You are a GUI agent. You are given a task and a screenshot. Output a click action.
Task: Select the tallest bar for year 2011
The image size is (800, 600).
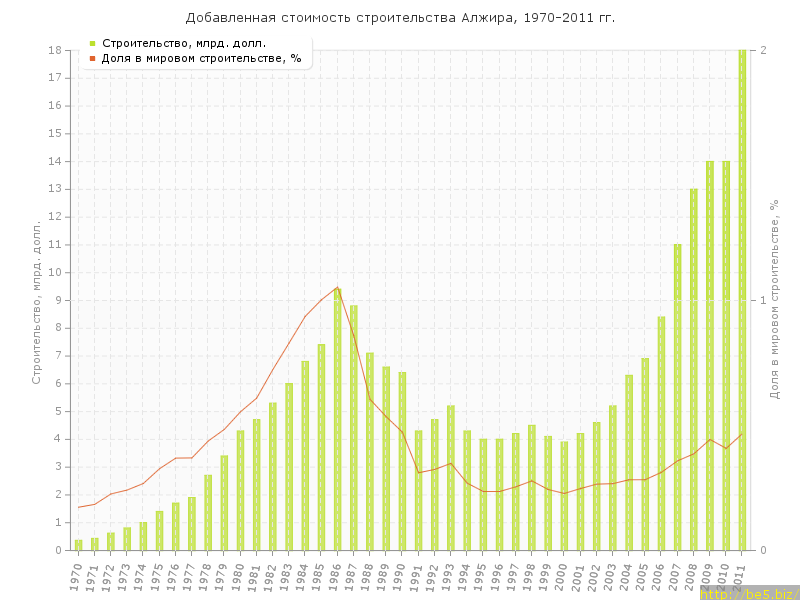click(742, 300)
